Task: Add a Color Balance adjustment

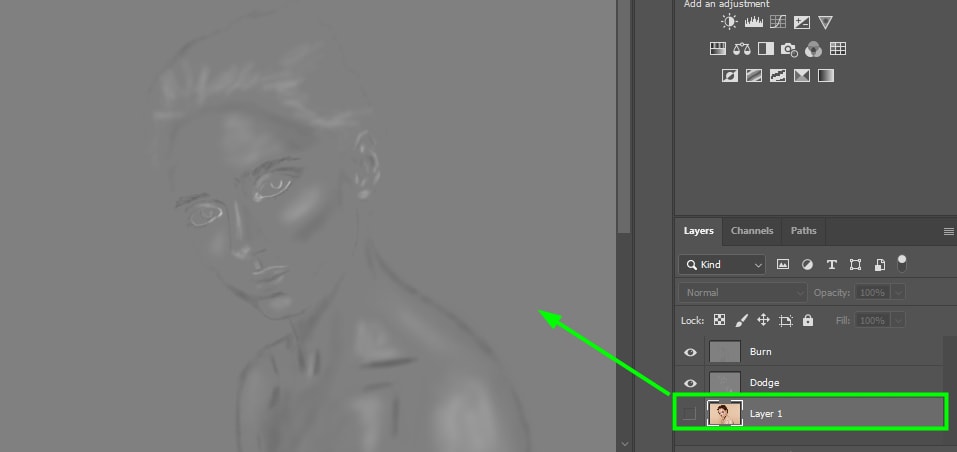Action: [x=742, y=49]
